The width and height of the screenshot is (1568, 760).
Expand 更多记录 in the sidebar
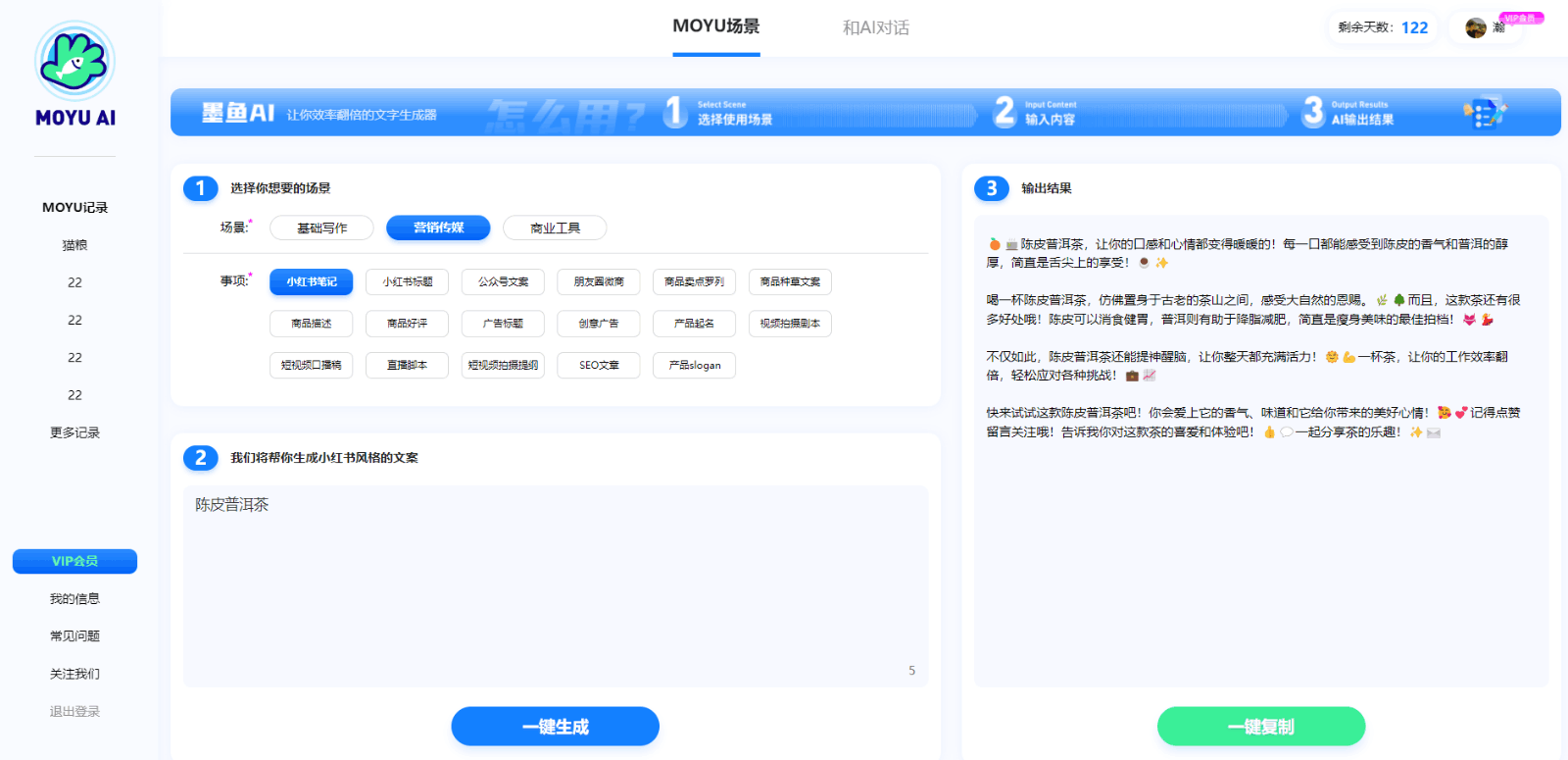tap(74, 432)
